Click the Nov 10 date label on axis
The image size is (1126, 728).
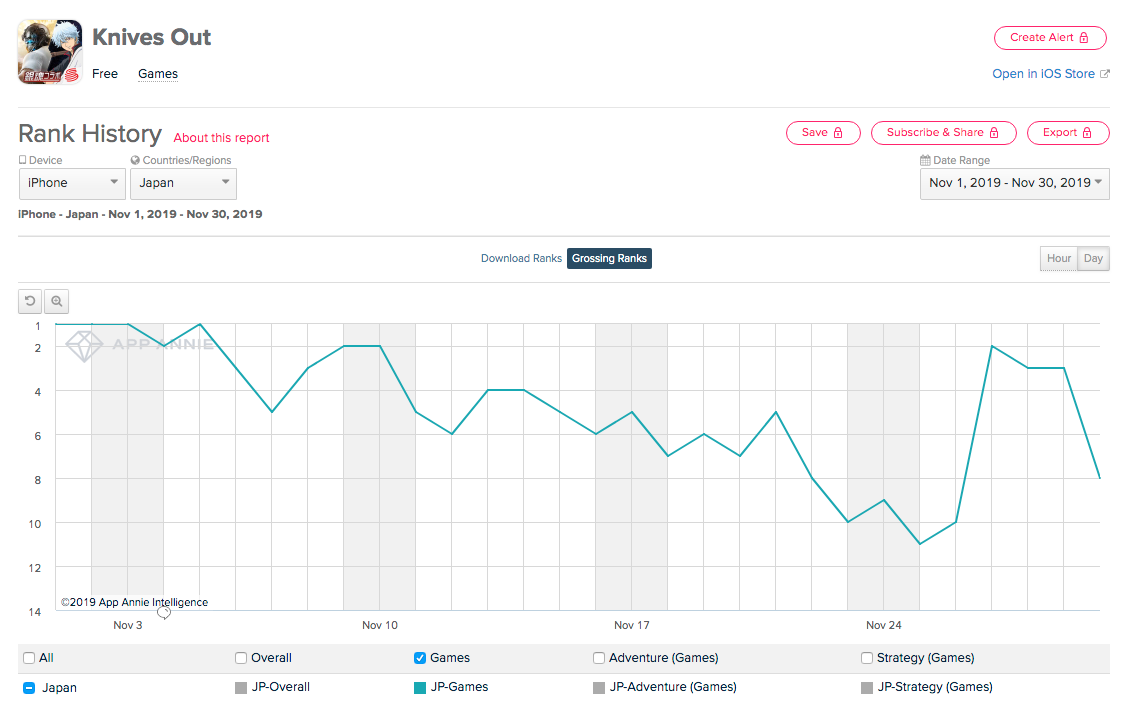tap(380, 625)
